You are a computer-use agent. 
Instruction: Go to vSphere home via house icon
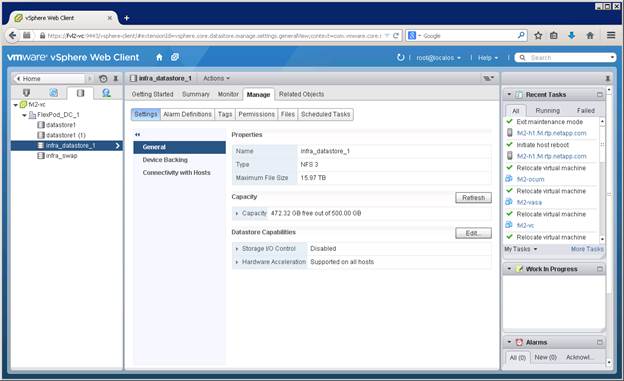pyautogui.click(x=159, y=57)
